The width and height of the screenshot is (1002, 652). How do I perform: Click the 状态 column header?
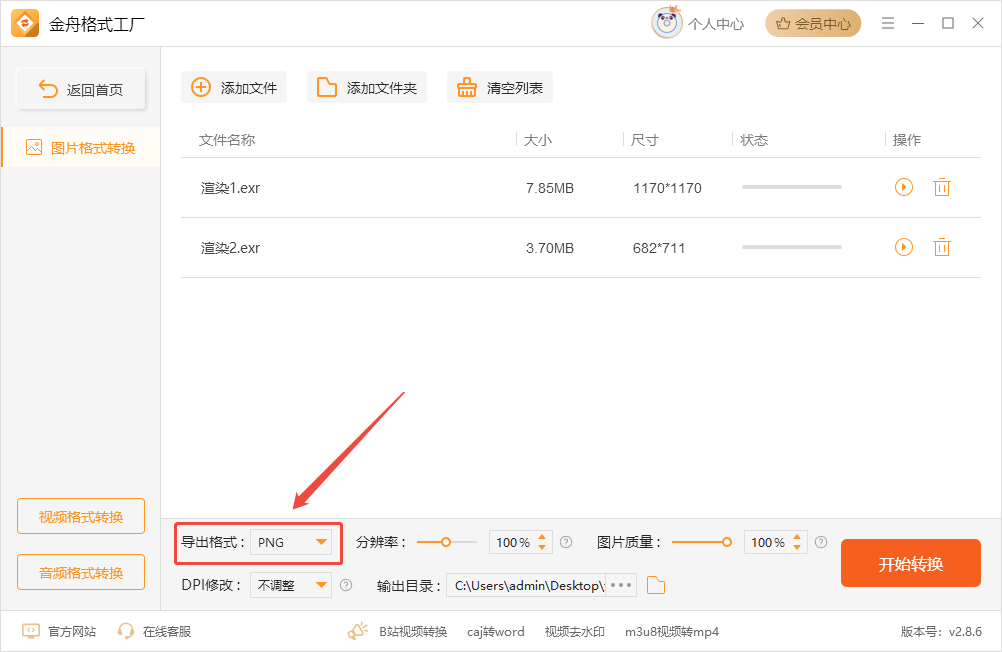tap(754, 140)
